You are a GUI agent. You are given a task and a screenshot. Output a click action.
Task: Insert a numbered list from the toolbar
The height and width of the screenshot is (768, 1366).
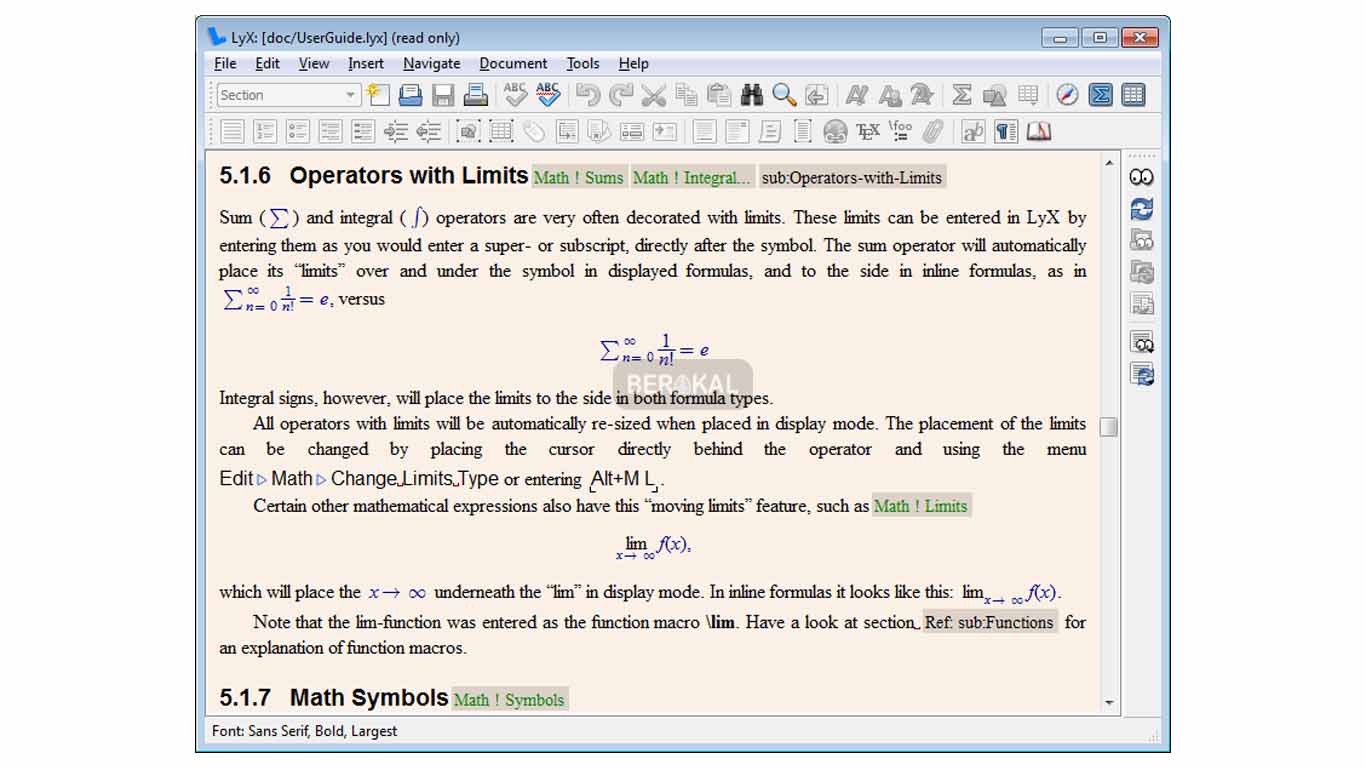(x=265, y=131)
